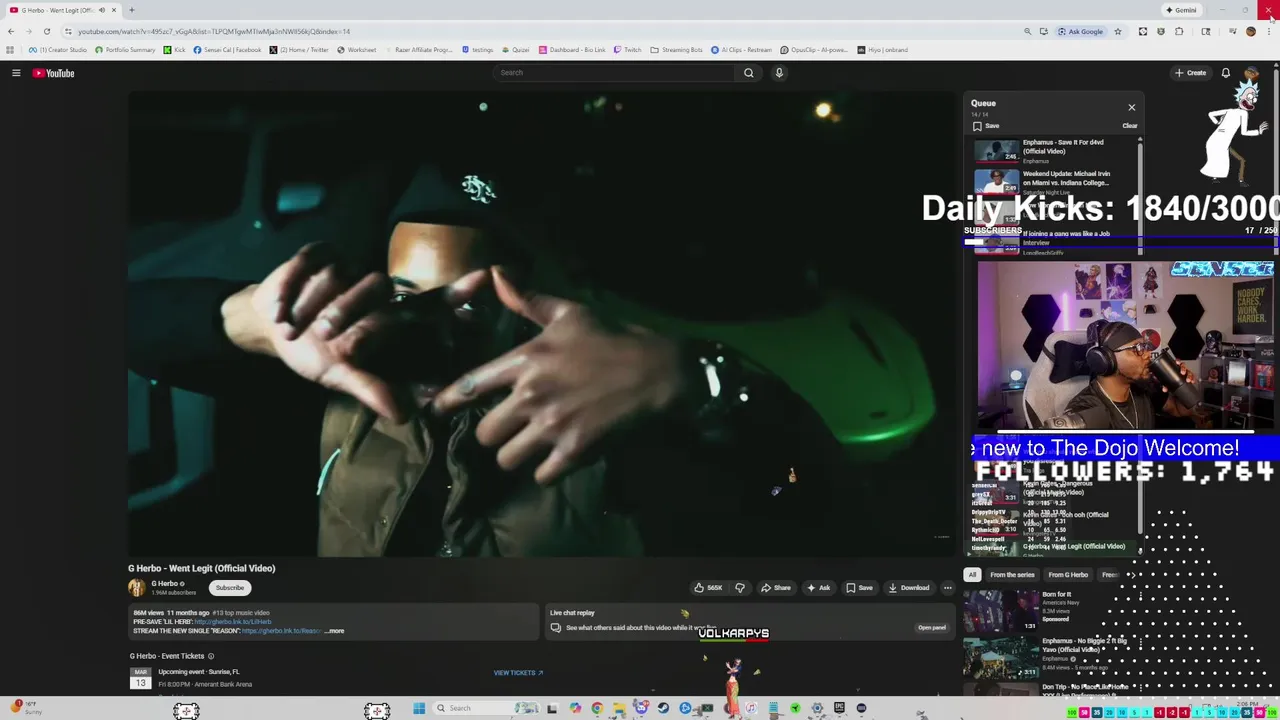This screenshot has width=1280, height=720.
Task: Expand the description with ...more
Action: pyautogui.click(x=334, y=631)
